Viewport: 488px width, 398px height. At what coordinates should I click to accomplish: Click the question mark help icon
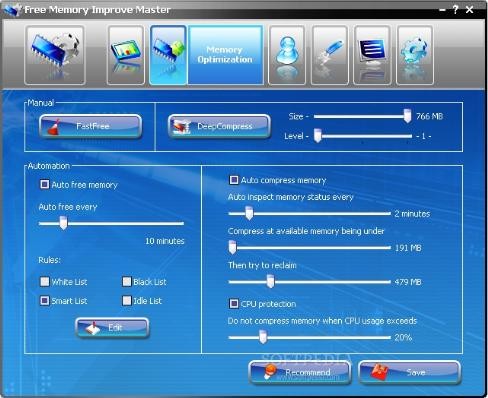tap(455, 10)
